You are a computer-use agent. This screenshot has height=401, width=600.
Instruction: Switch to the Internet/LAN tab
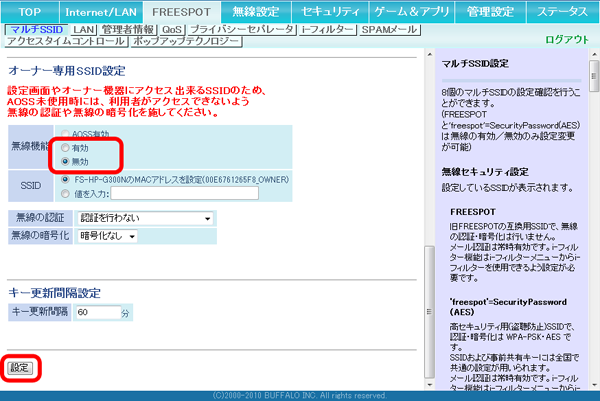point(101,12)
